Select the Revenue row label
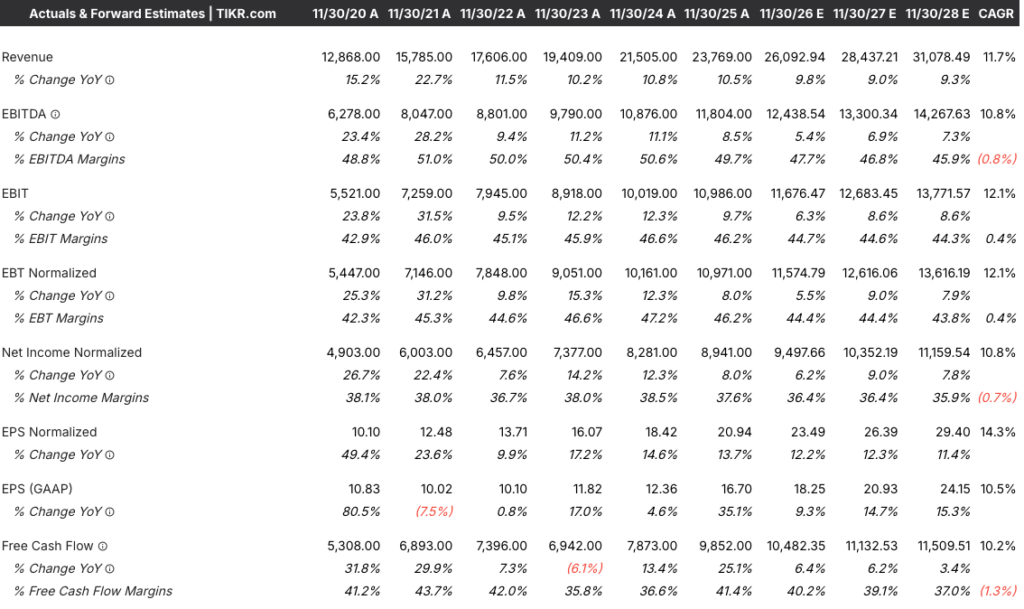 coord(28,57)
